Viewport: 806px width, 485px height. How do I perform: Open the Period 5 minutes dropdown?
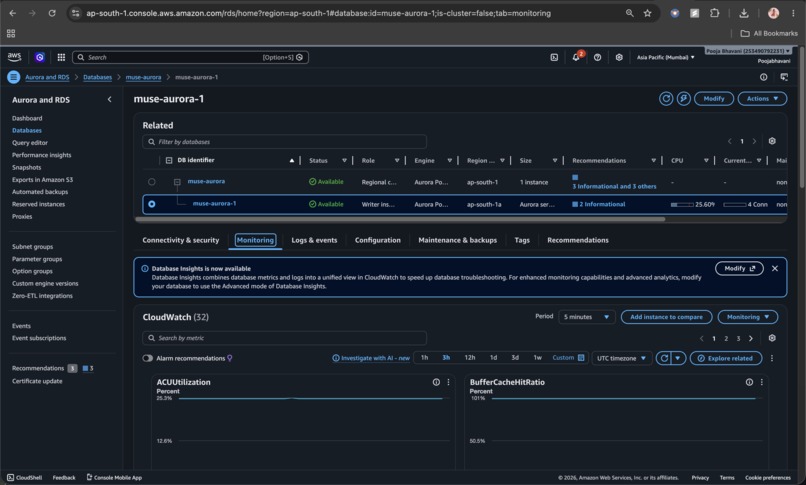tap(587, 317)
